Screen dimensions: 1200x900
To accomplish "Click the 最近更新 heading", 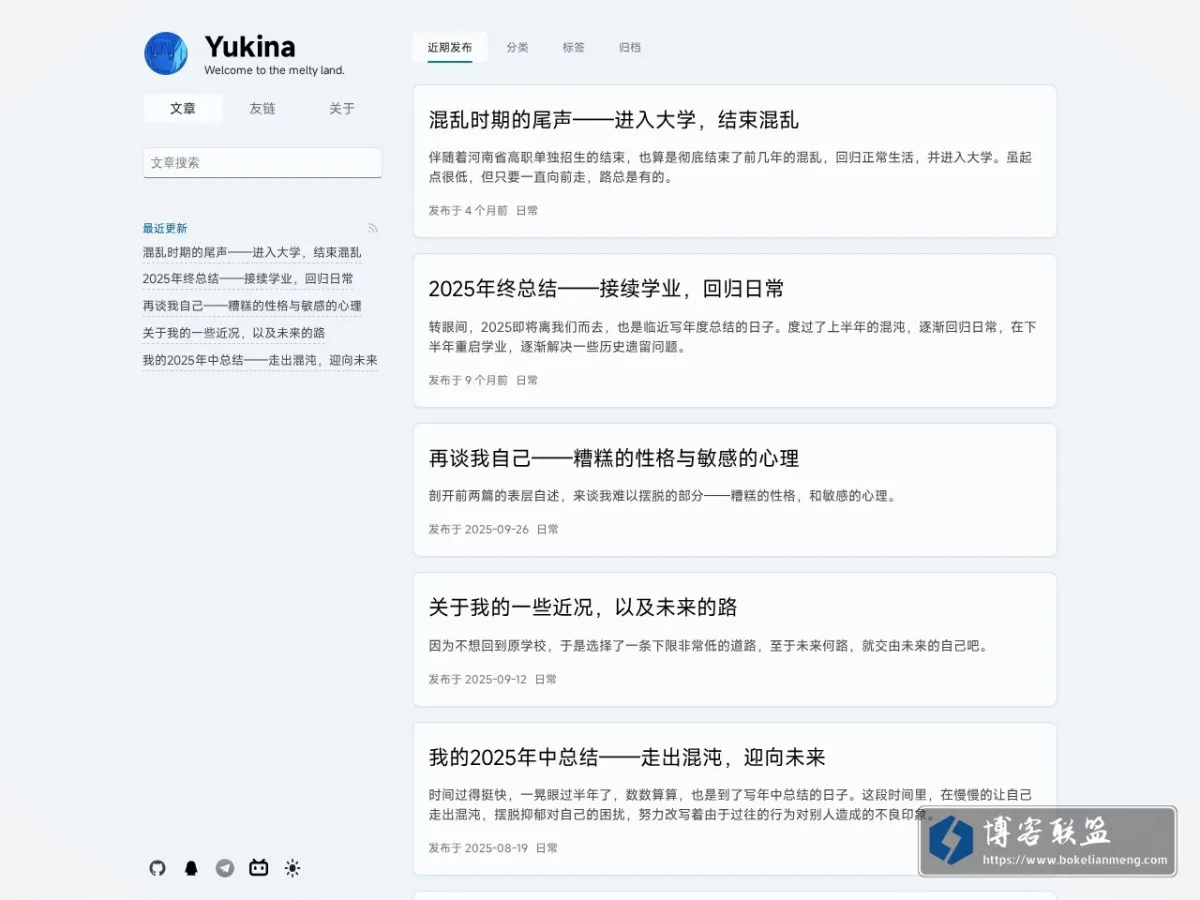I will tap(165, 228).
